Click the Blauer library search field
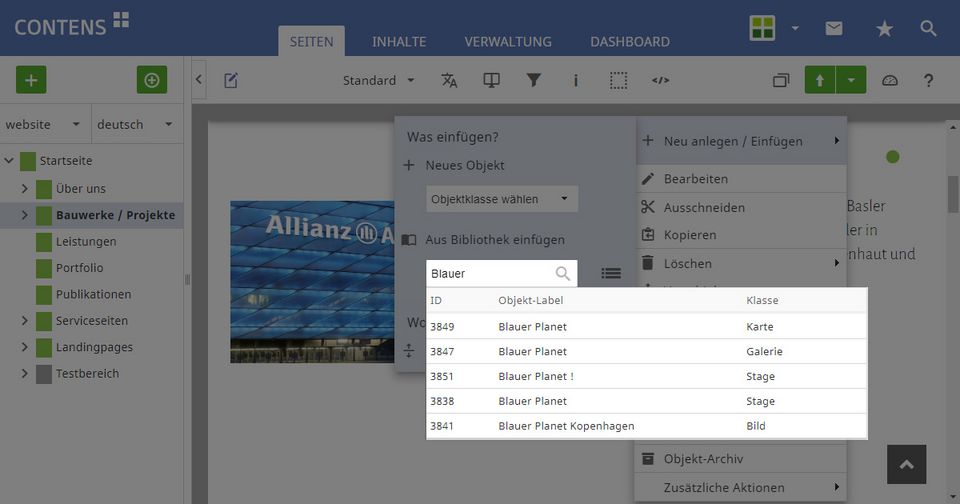960x504 pixels. coord(490,273)
